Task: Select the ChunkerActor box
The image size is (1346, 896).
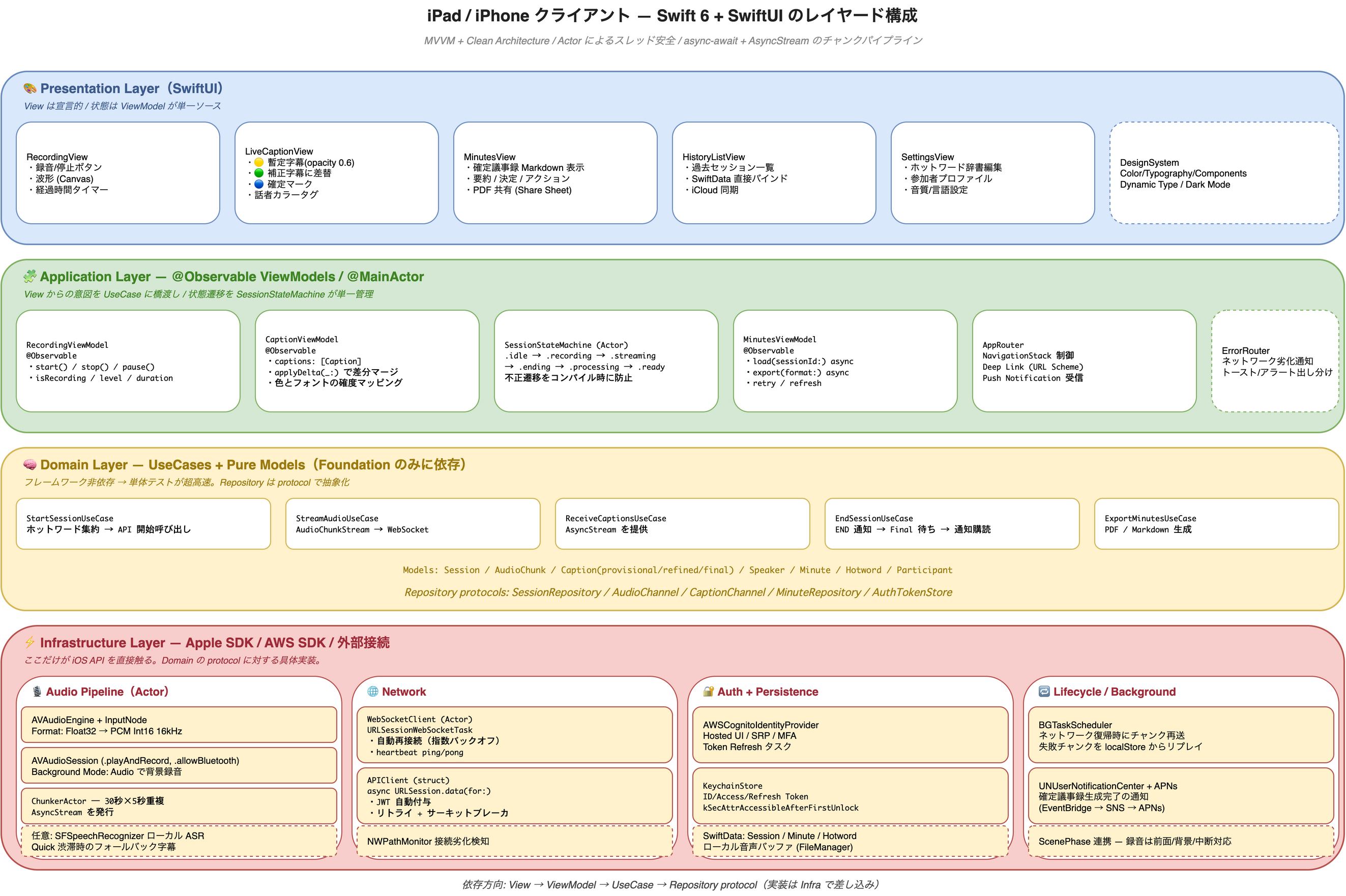Action: (x=179, y=807)
